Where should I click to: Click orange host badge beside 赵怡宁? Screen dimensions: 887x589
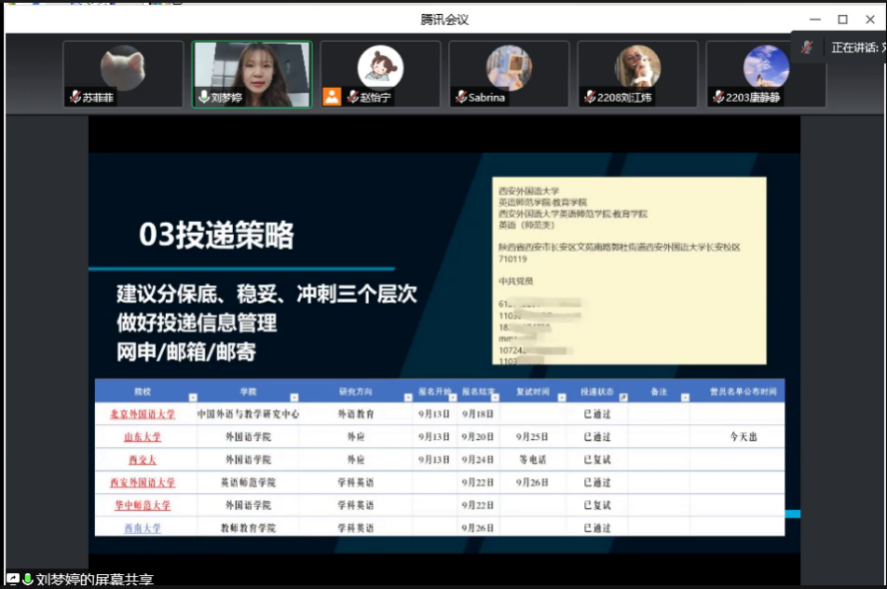pos(331,97)
